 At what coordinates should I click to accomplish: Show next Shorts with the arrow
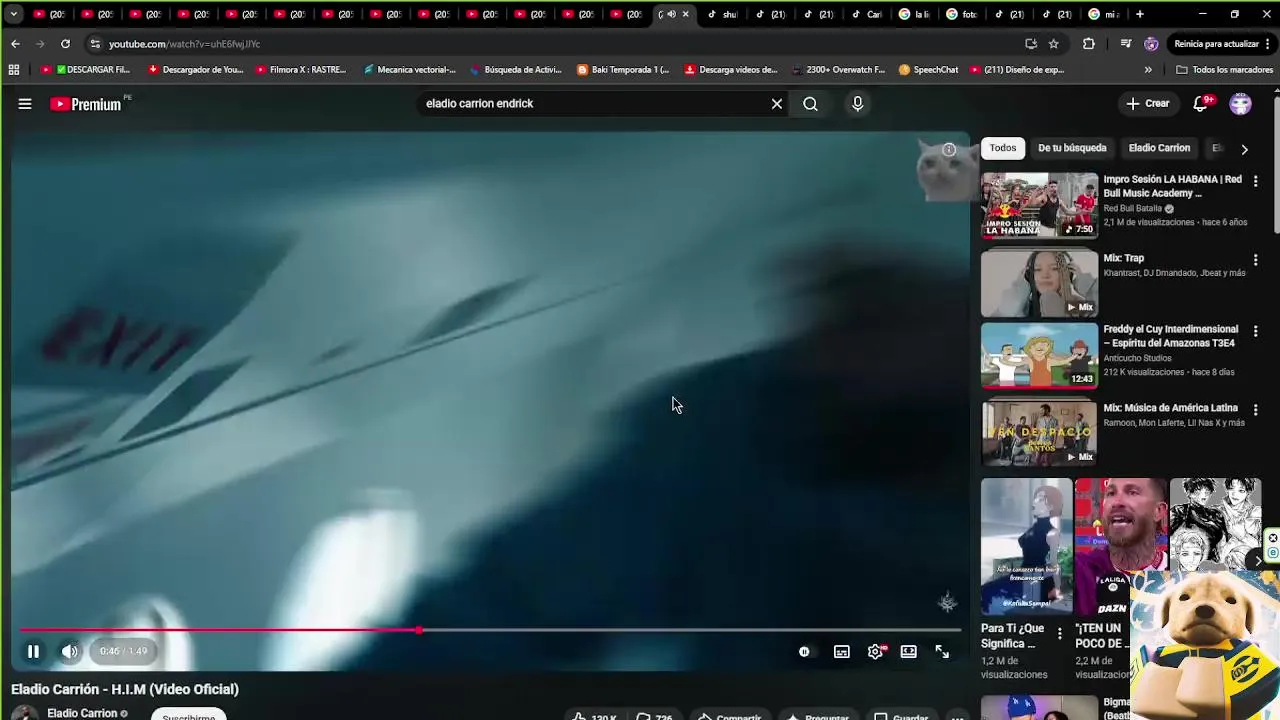(1258, 561)
